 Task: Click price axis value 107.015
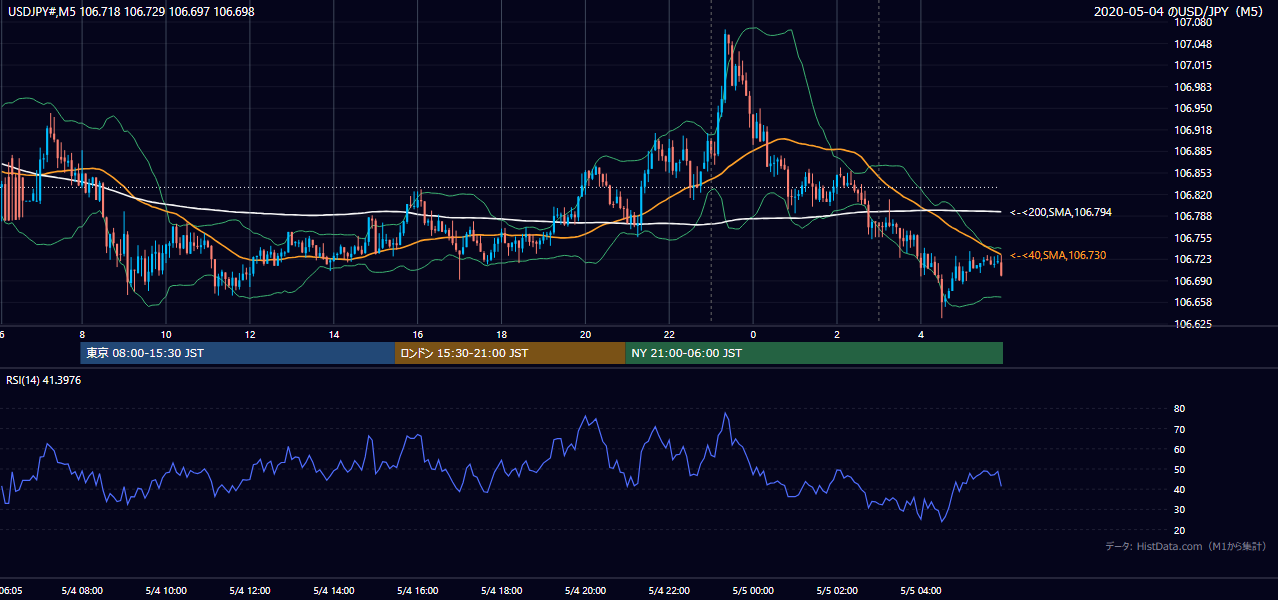[x=1193, y=66]
